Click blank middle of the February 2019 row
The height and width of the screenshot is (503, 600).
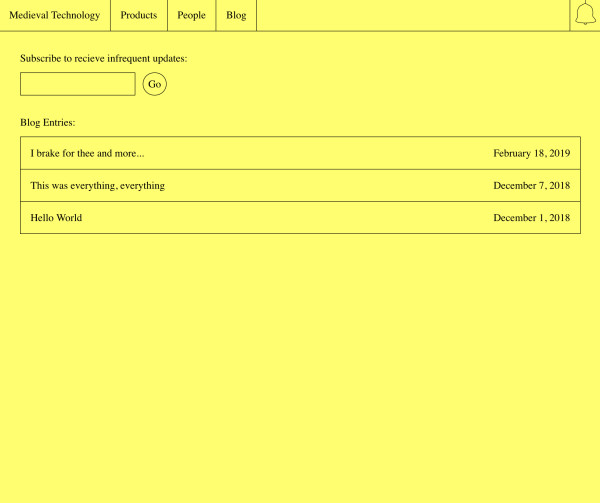(320, 153)
